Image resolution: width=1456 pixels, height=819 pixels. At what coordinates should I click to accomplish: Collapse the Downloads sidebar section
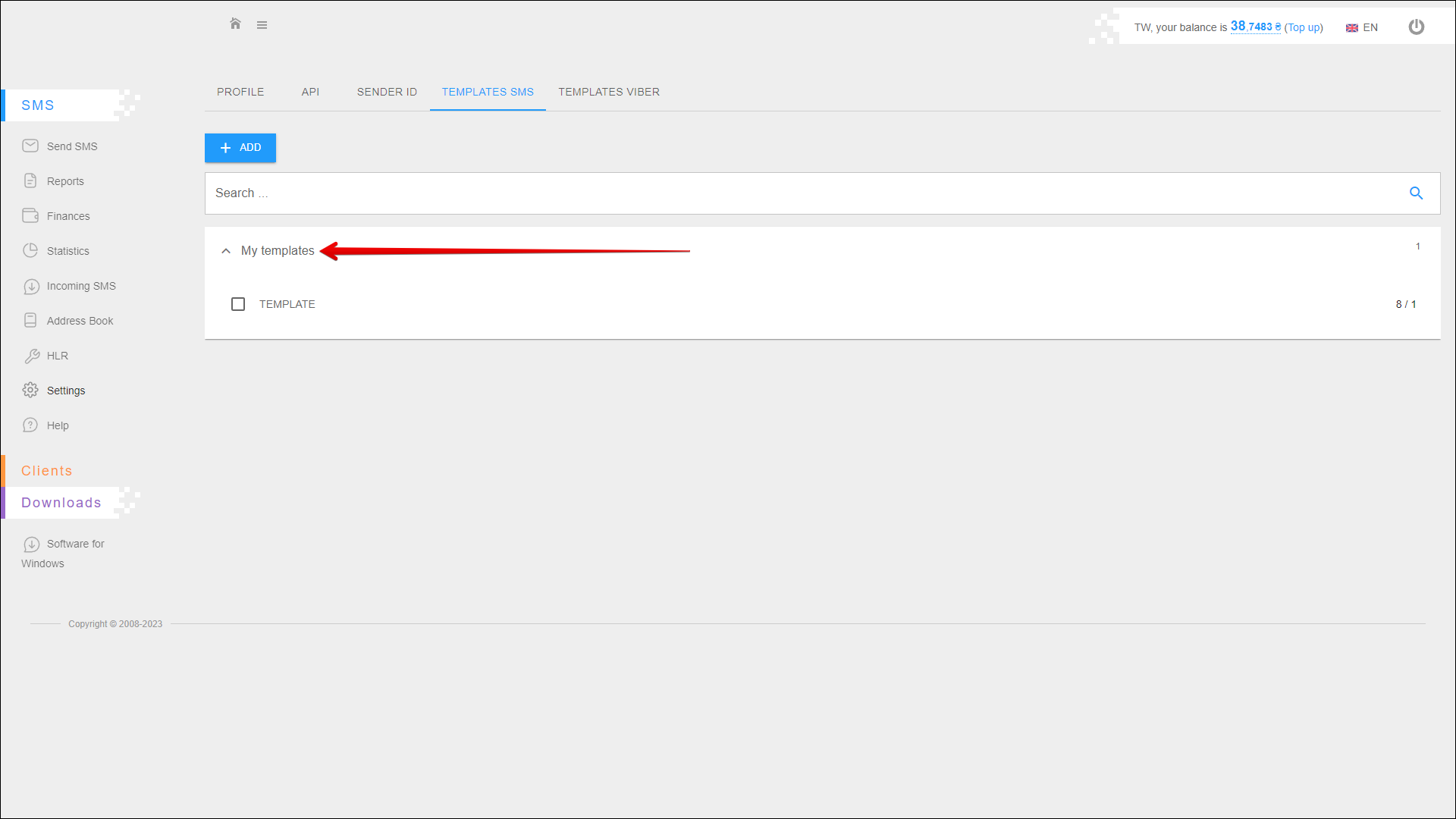coord(61,503)
